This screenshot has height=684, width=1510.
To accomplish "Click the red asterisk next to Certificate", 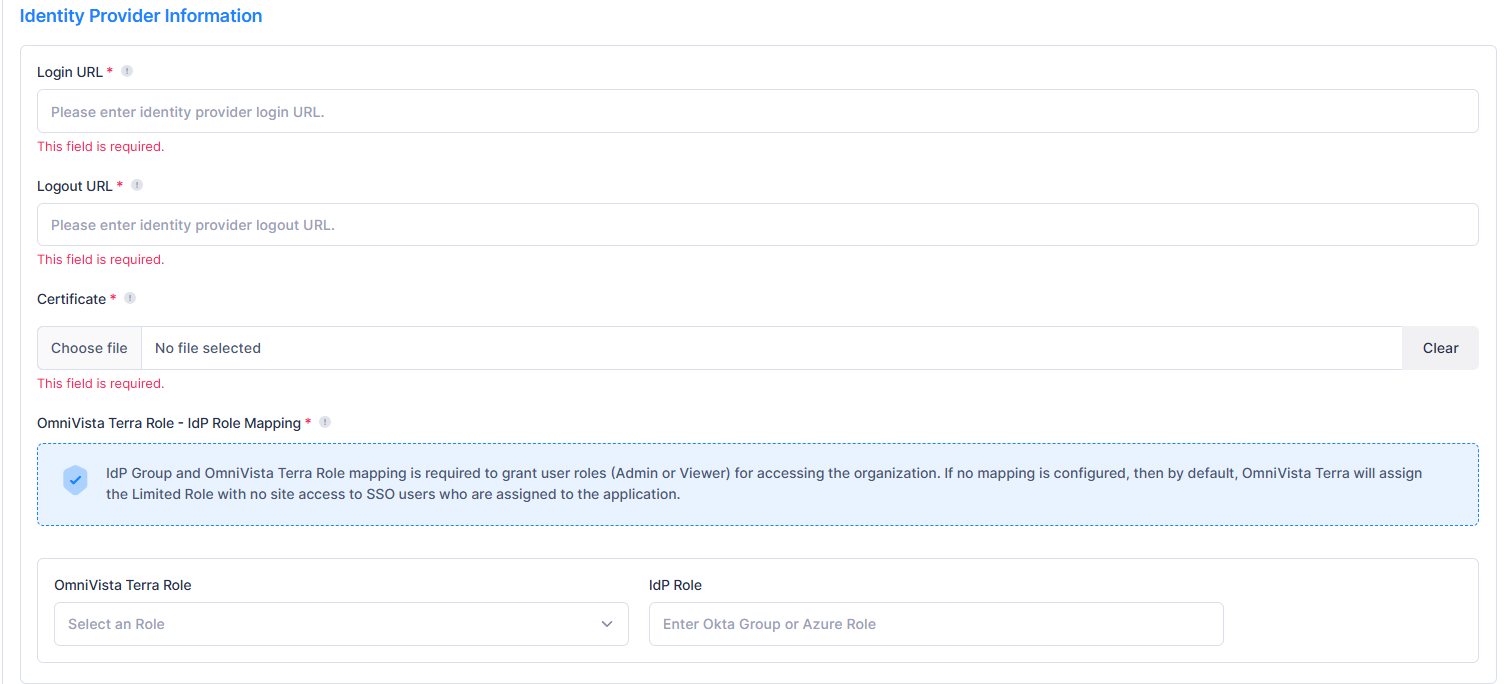I will [x=113, y=297].
